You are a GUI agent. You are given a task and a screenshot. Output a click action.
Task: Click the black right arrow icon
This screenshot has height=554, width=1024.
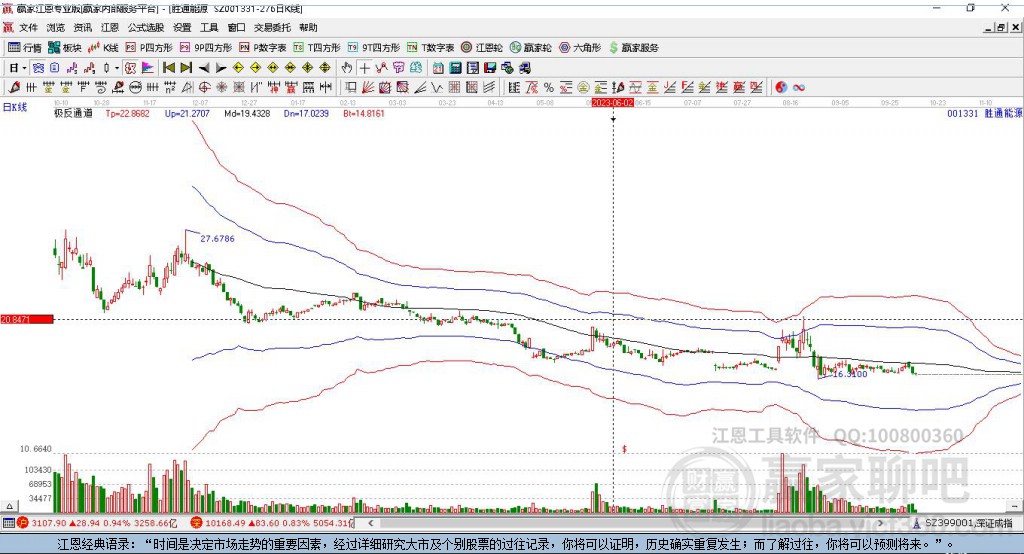[x=221, y=68]
